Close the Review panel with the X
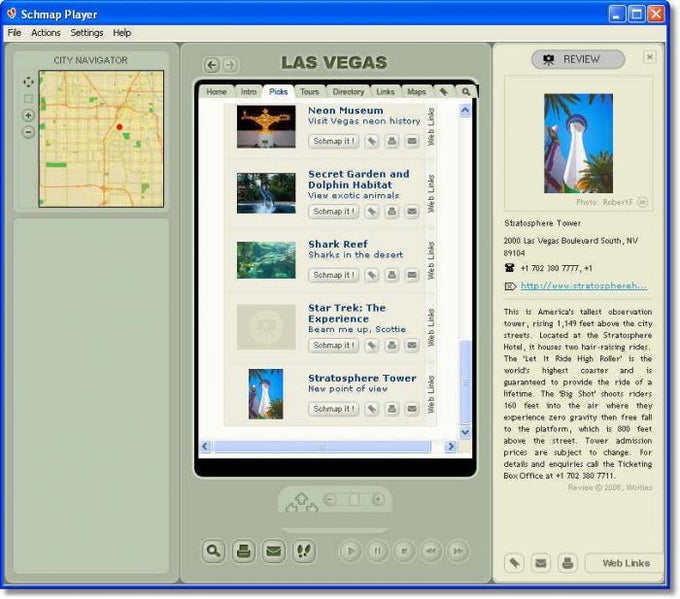Image resolution: width=680 pixels, height=599 pixels. 649,57
